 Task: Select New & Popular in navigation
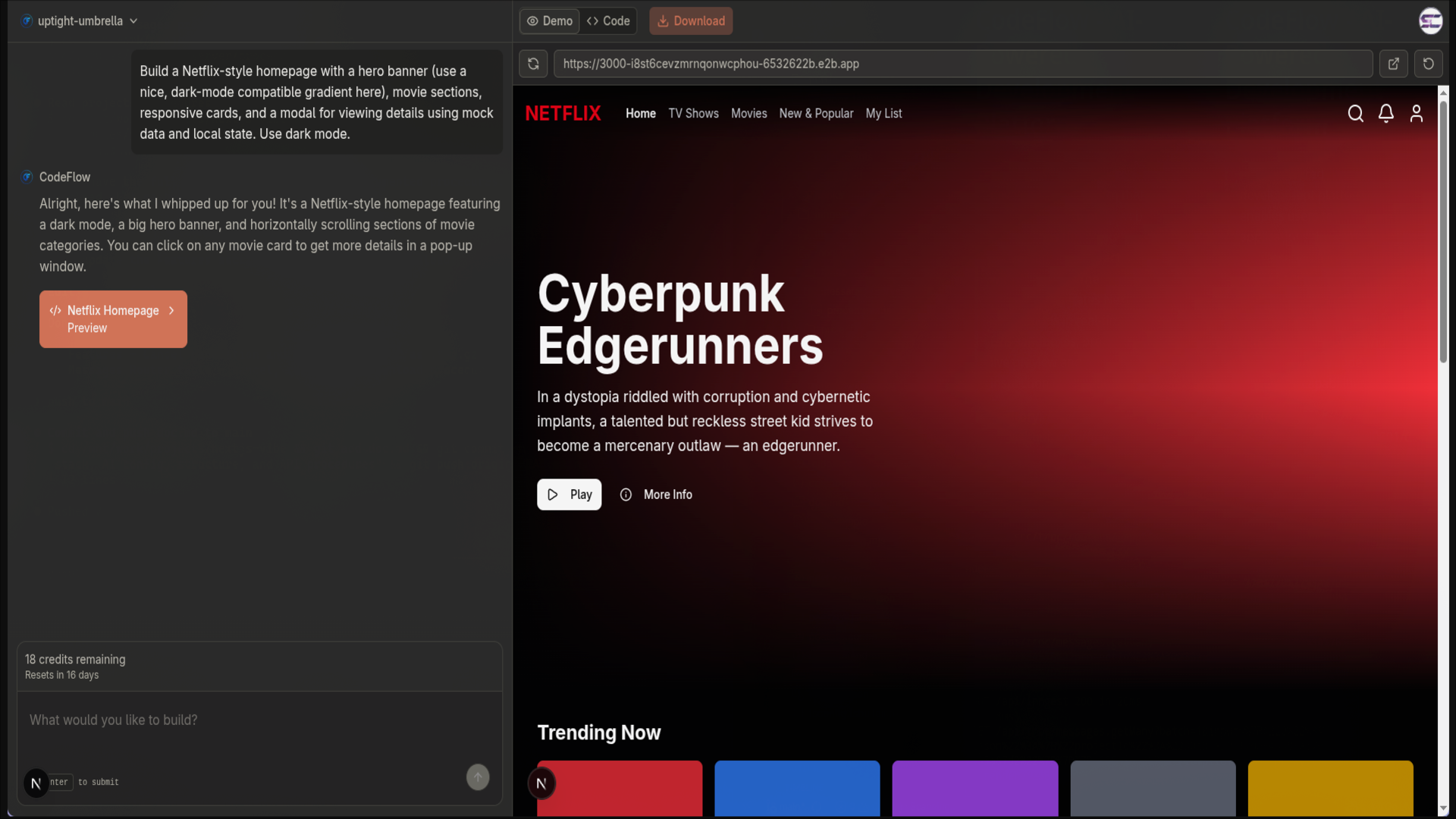pyautogui.click(x=816, y=114)
